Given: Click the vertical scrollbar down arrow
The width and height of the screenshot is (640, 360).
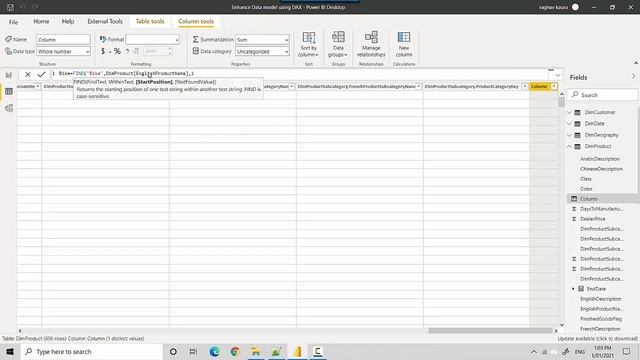Looking at the screenshot, I should 562,325.
